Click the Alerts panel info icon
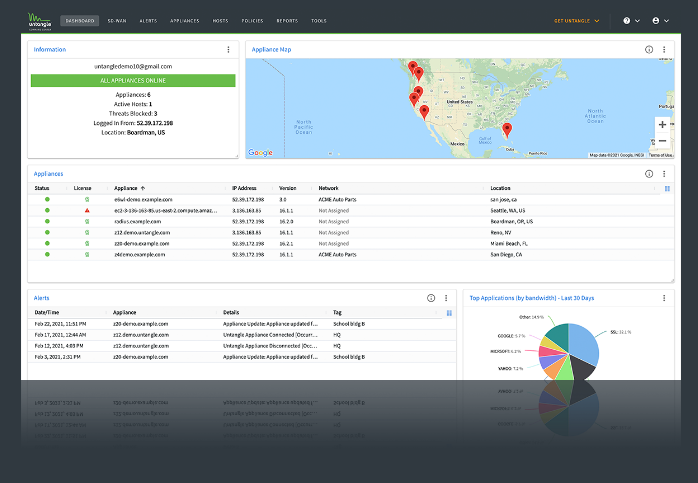This screenshot has height=483, width=698. 431,298
